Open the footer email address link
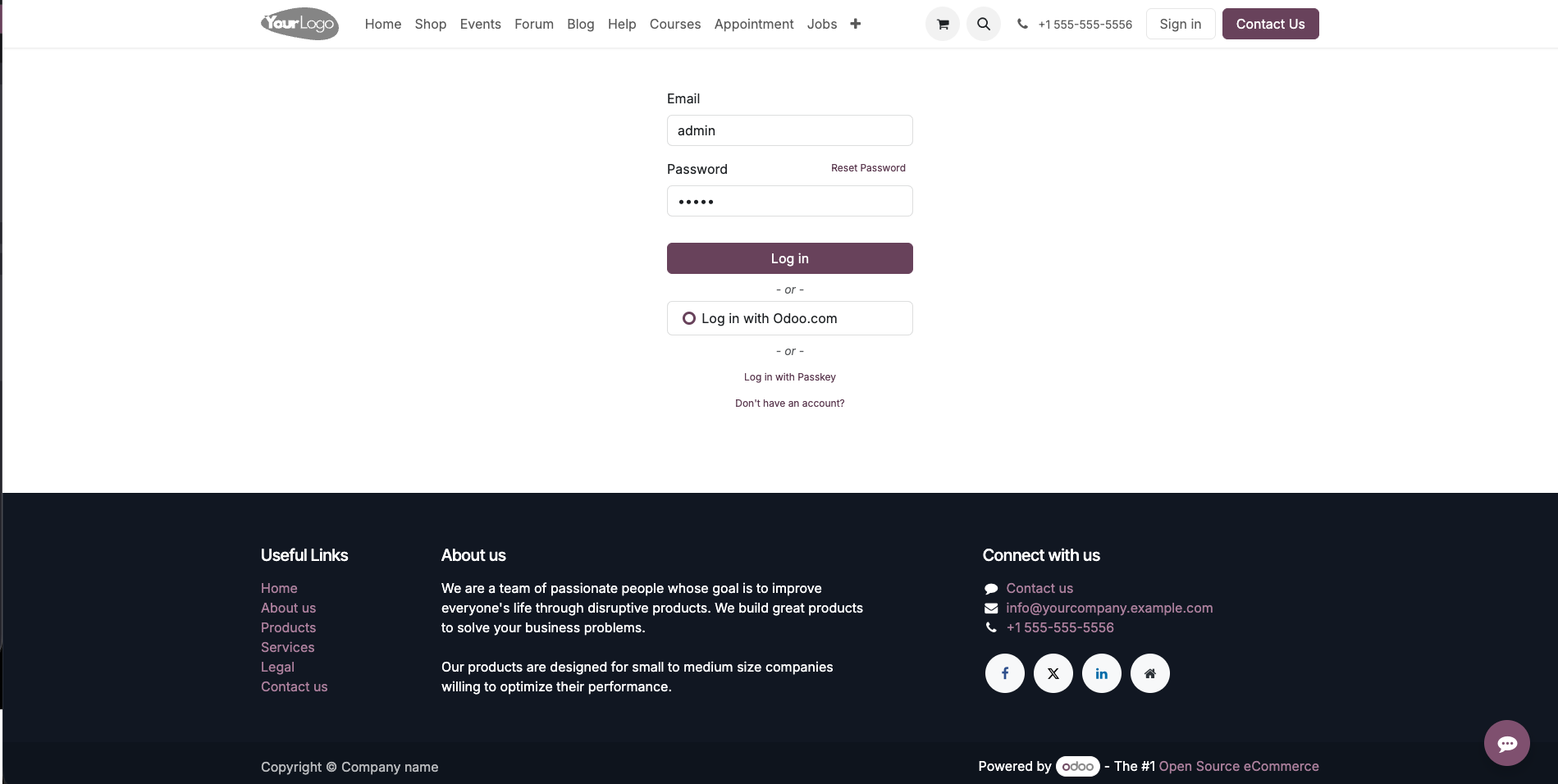This screenshot has height=784, width=1558. pos(1109,608)
